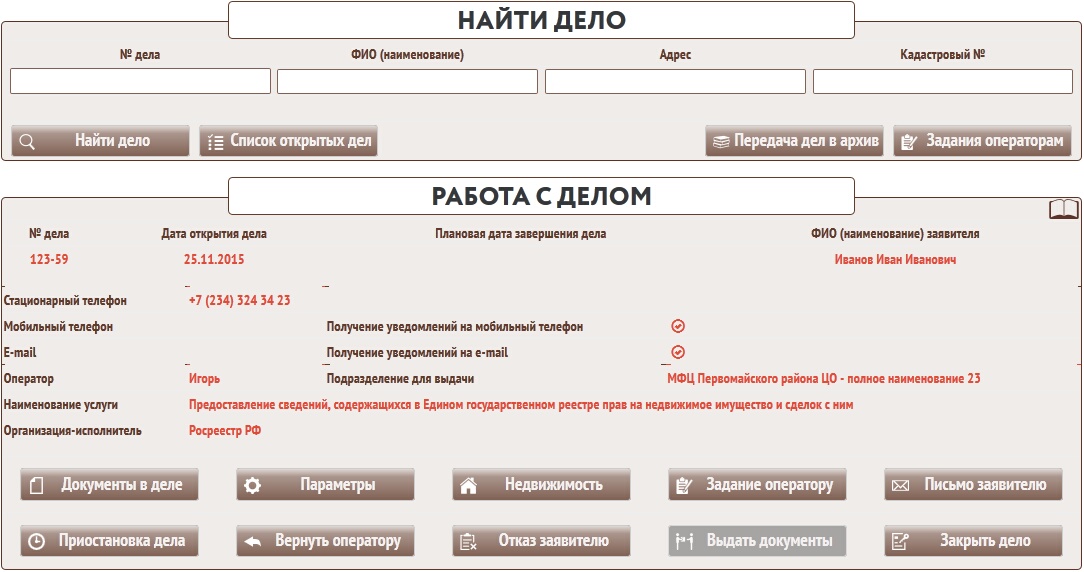Screen dimensions: 1084x572
Task: Click the «Найти дело» search button
Action: (100, 141)
